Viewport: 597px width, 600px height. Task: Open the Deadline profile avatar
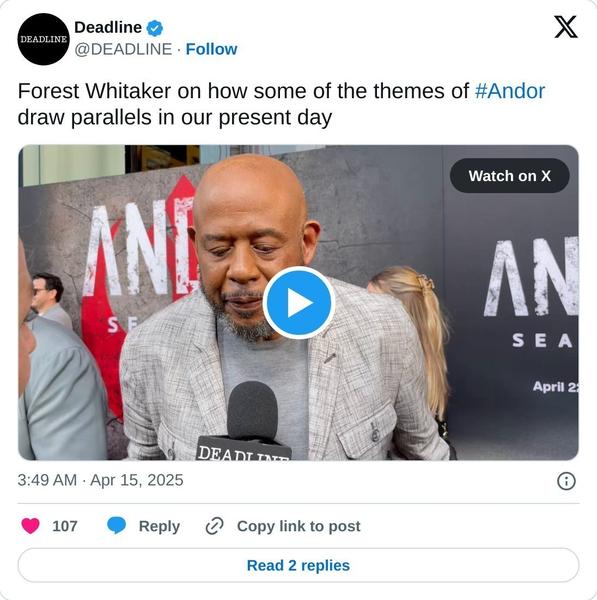click(x=44, y=39)
